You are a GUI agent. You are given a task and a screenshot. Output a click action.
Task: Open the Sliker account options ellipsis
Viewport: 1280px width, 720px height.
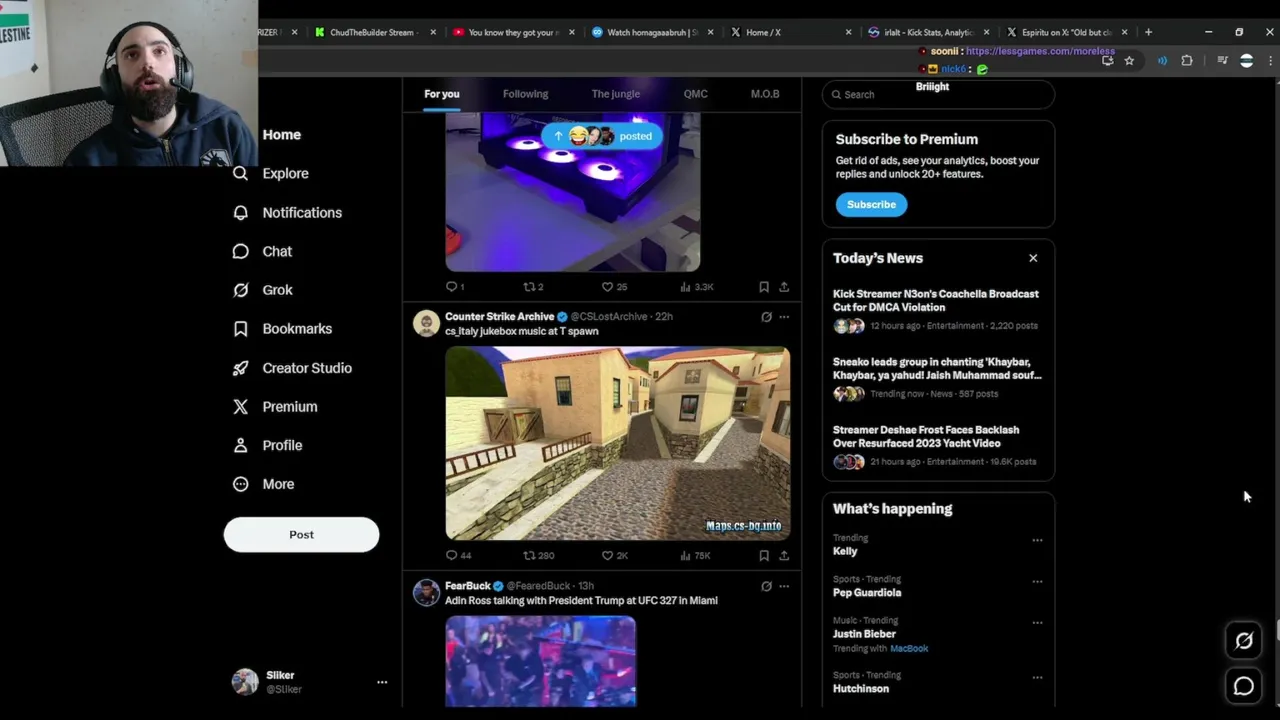(x=381, y=682)
